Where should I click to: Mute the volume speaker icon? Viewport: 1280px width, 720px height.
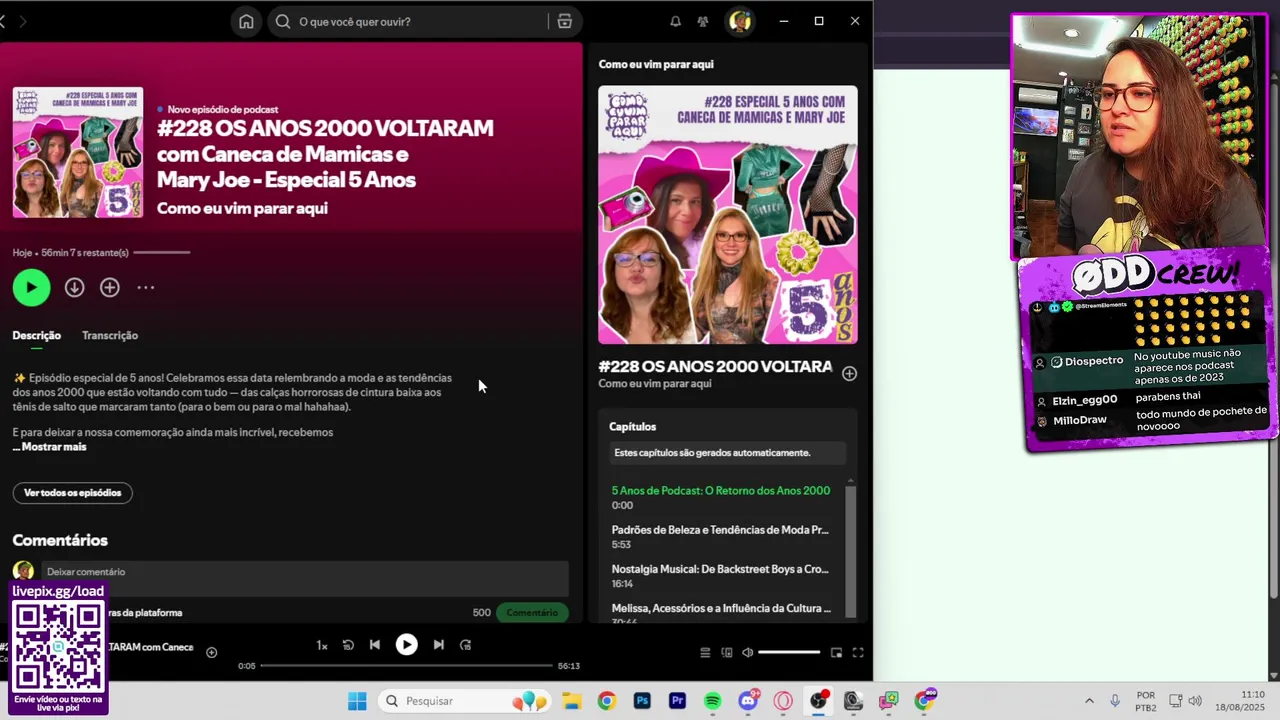pos(747,653)
